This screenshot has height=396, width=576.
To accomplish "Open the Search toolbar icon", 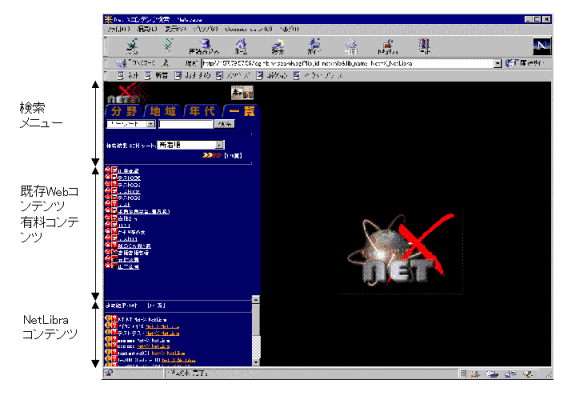I will click(x=278, y=46).
